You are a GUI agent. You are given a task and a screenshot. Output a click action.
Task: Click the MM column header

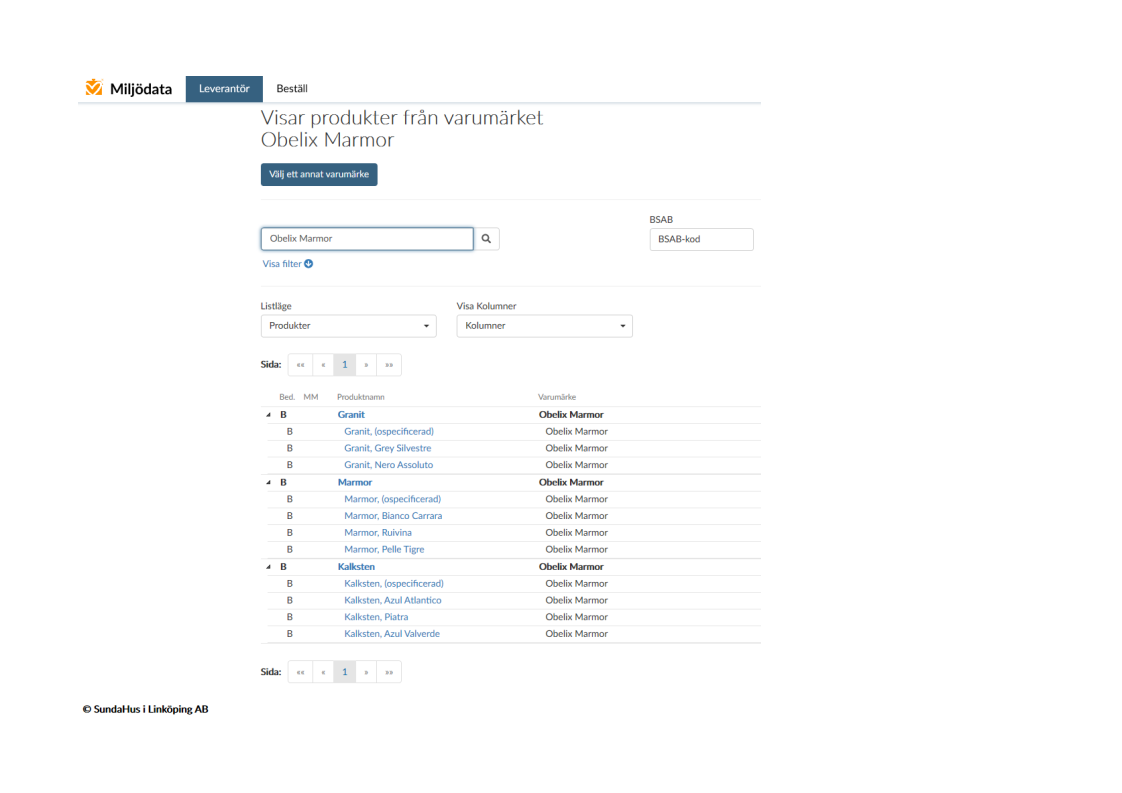point(311,397)
